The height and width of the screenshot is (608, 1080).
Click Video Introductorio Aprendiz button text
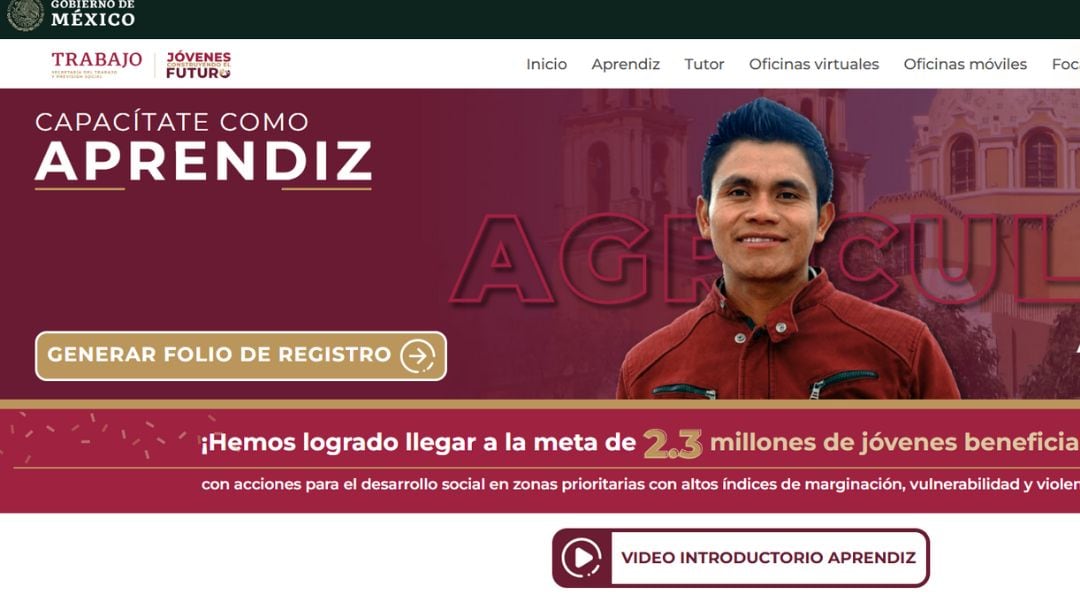769,558
